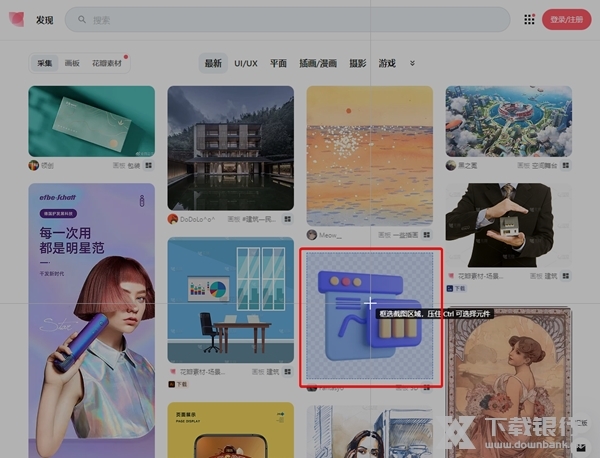The image size is (600, 458).
Task: Focus the 搜索 search box
Action: coord(287,19)
